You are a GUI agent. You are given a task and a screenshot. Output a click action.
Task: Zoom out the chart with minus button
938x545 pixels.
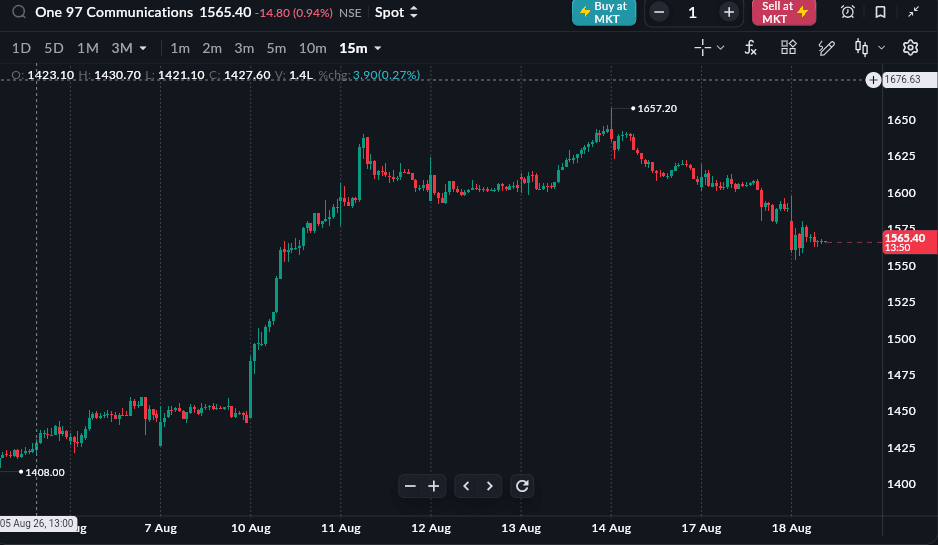410,486
